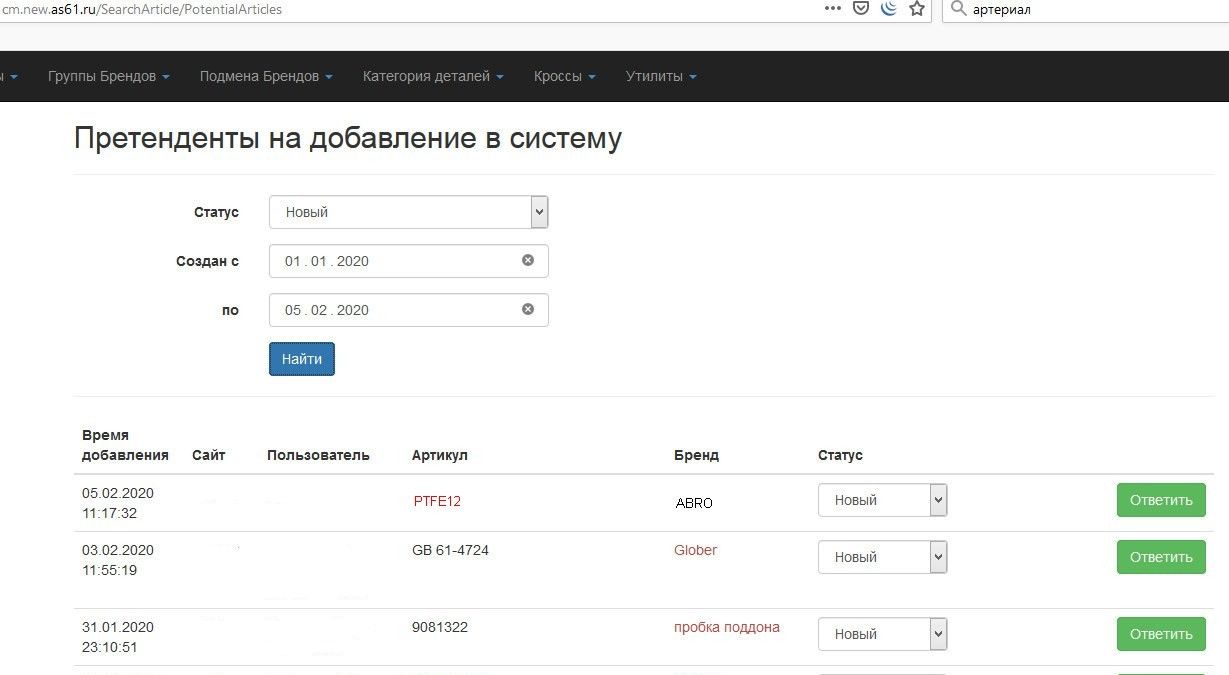This screenshot has height=675, width=1229.
Task: Open the Группы Брендов menu
Action: [108, 76]
